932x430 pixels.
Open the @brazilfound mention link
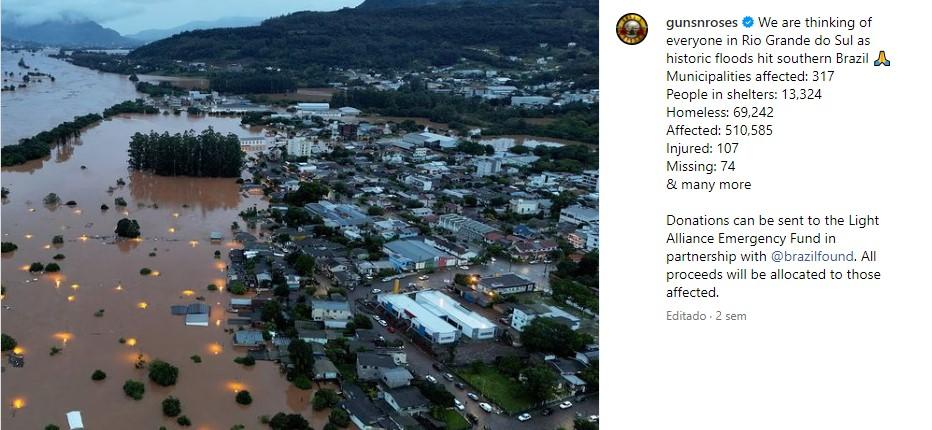coord(812,256)
